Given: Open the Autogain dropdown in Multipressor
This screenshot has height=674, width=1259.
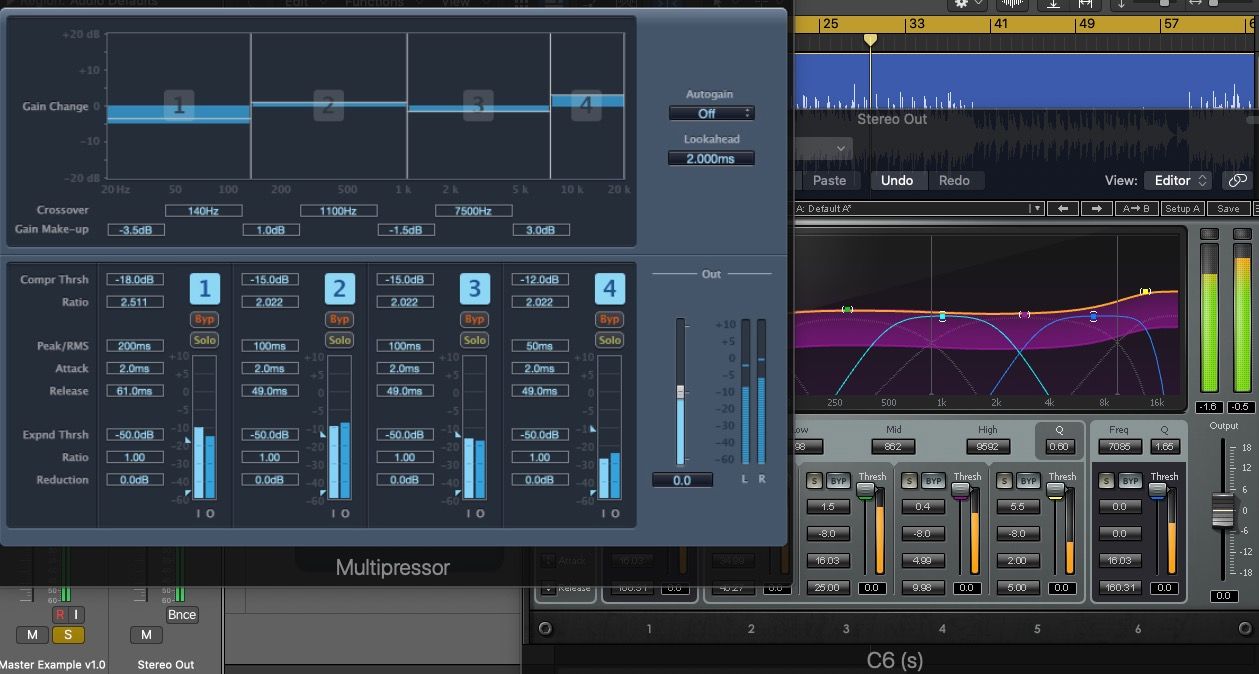Looking at the screenshot, I should point(712,113).
